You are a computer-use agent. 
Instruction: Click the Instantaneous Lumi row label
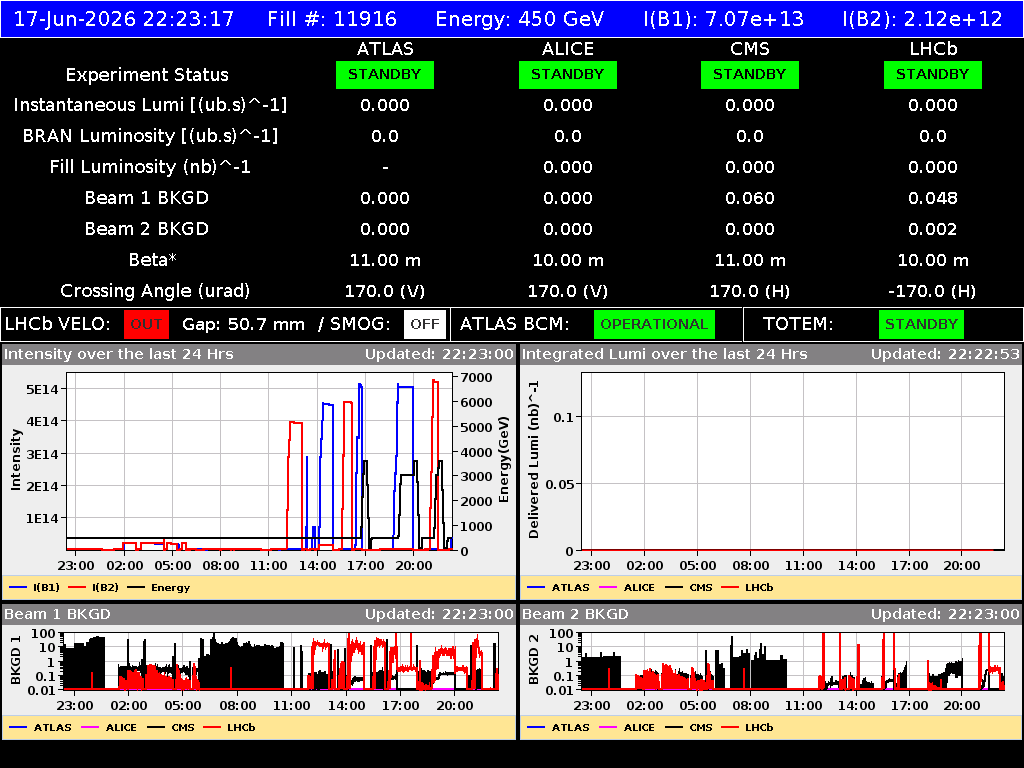click(150, 105)
